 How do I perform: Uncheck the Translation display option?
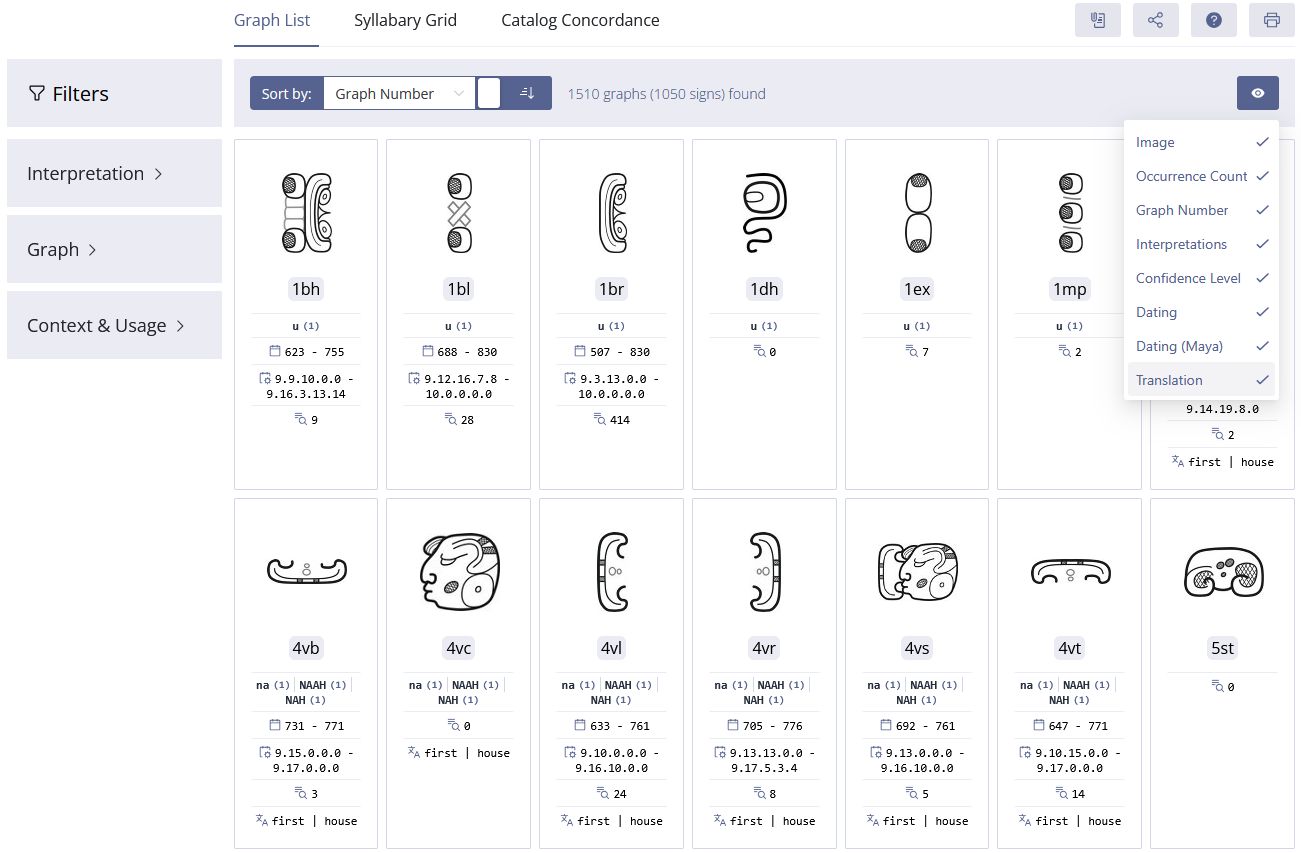(1202, 380)
